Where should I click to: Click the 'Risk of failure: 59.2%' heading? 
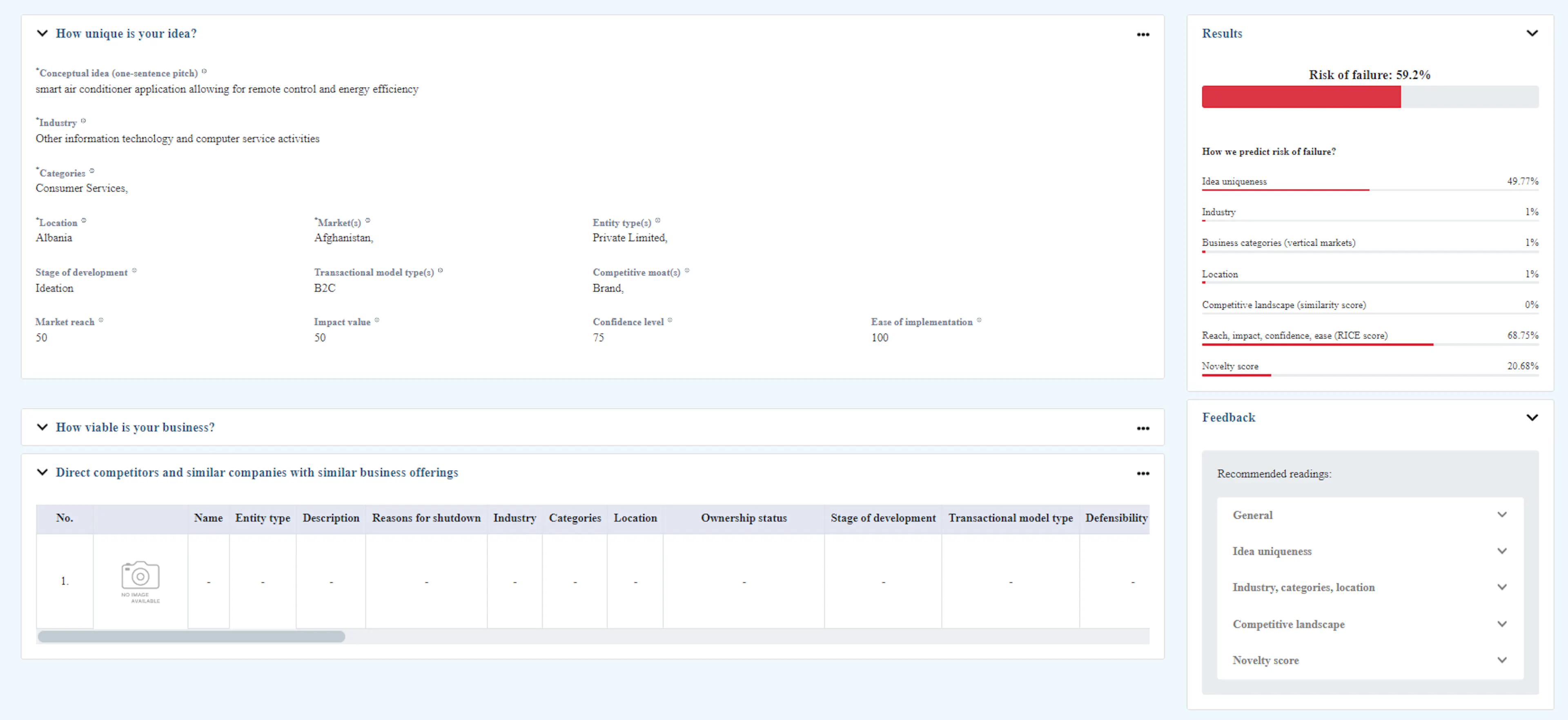pos(1370,75)
